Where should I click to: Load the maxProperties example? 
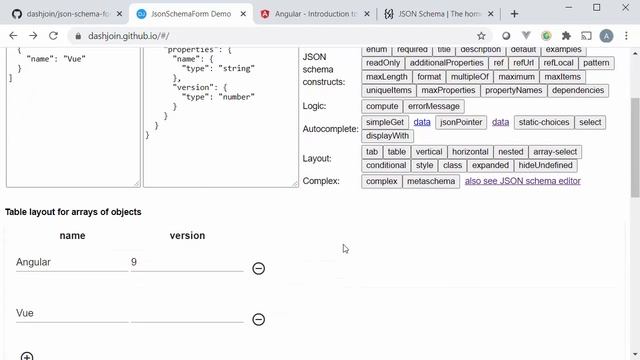tap(448, 90)
